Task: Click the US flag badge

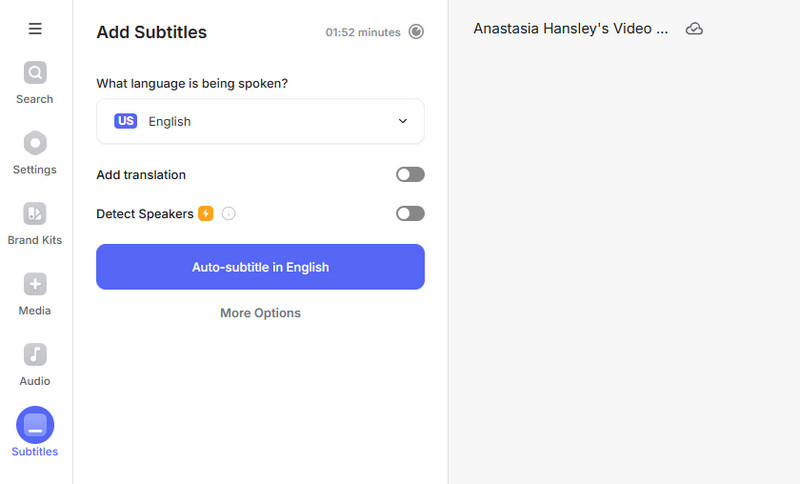Action: pyautogui.click(x=125, y=121)
